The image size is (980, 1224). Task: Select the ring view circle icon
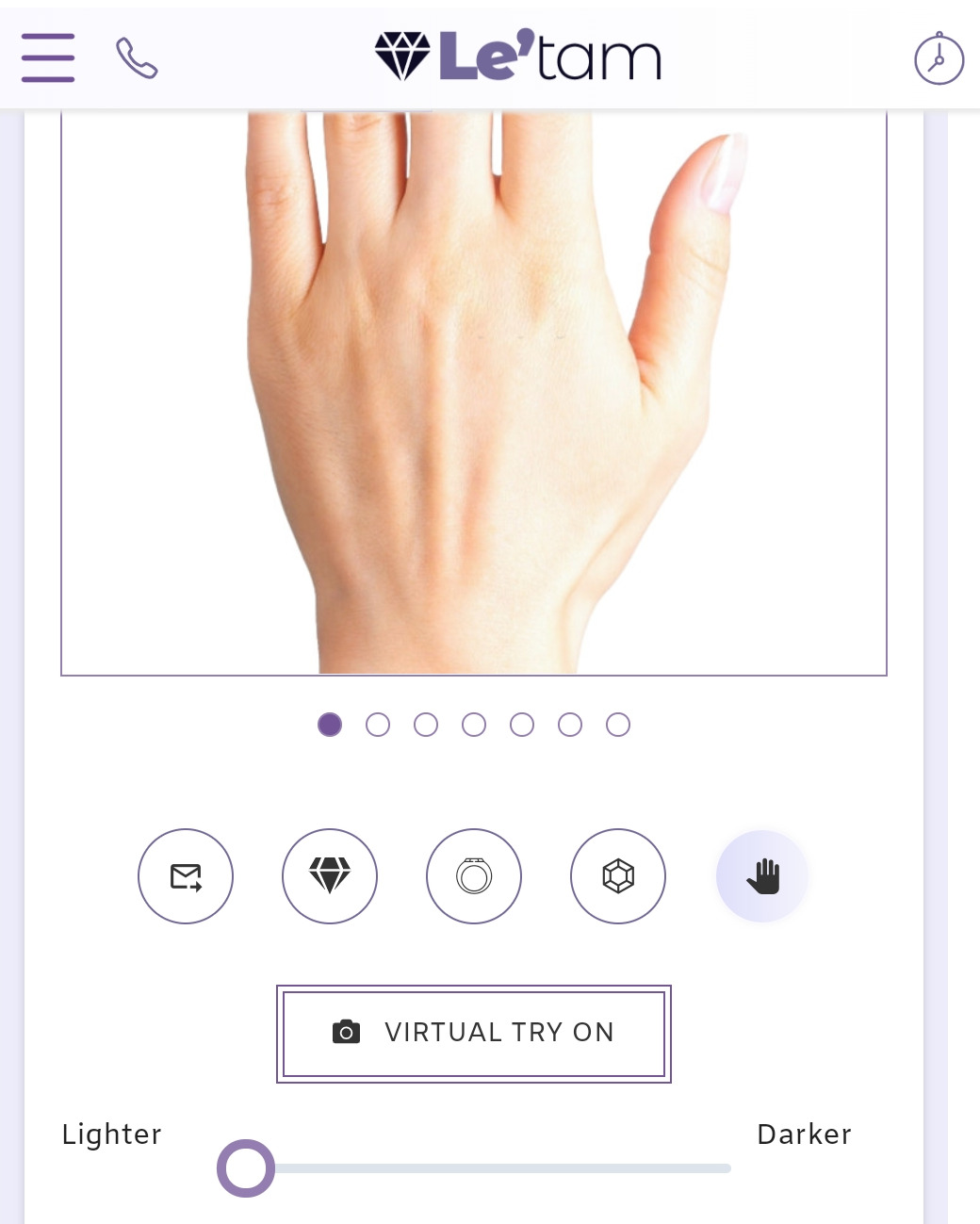click(474, 876)
